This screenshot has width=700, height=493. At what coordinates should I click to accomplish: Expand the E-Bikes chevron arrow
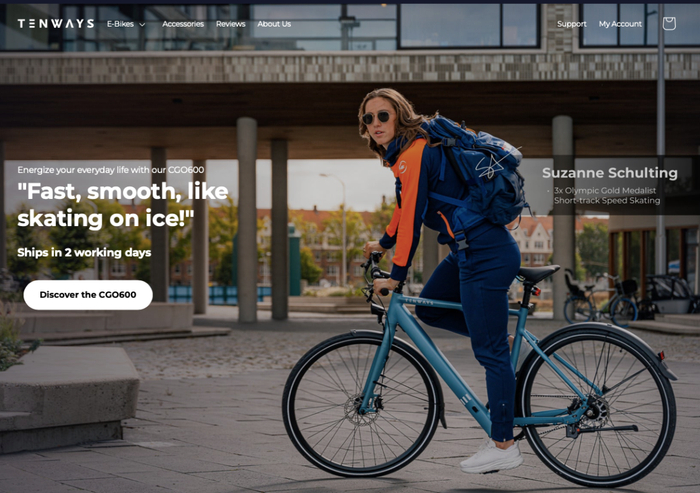(142, 25)
